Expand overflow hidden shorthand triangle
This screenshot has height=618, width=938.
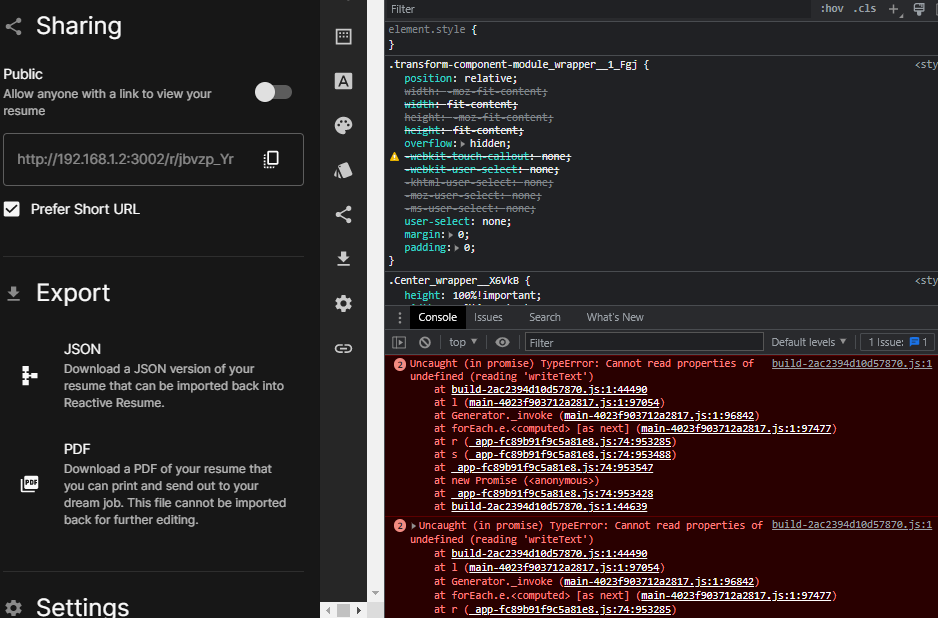pos(463,144)
